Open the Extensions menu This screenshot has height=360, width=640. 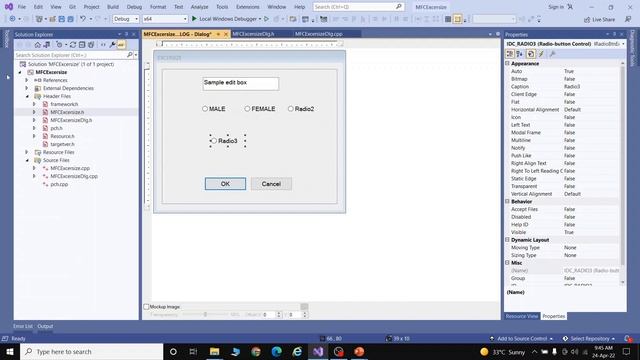(x=247, y=7)
